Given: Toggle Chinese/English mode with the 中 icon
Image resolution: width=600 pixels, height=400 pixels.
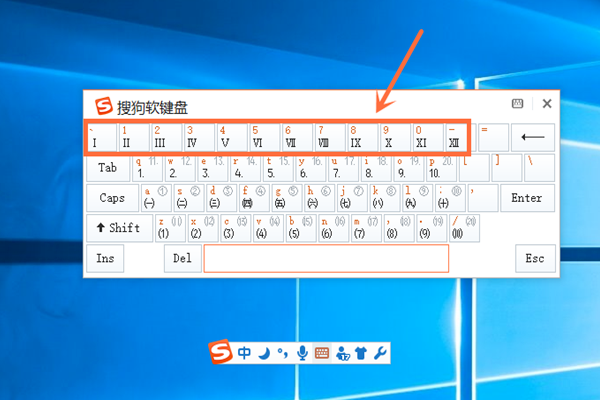Looking at the screenshot, I should point(244,353).
